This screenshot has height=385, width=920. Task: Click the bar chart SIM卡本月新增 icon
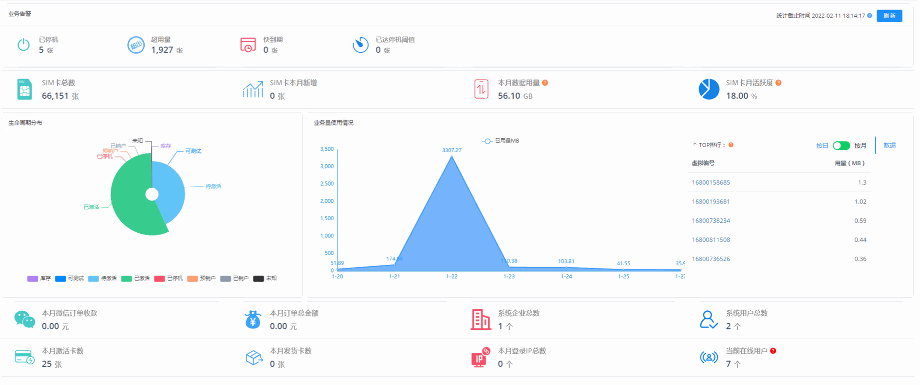[253, 89]
